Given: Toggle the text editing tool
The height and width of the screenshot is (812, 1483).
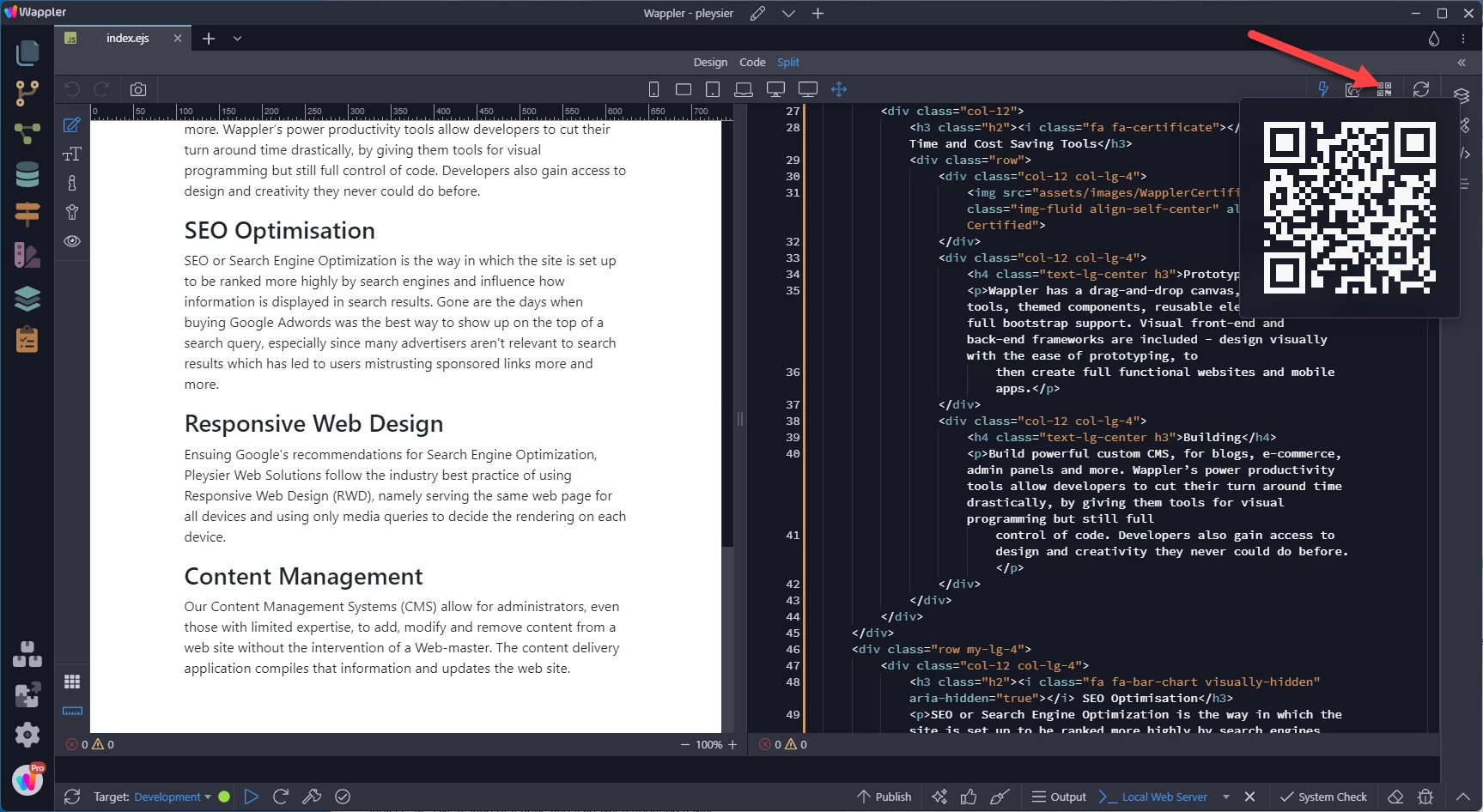Looking at the screenshot, I should (x=72, y=155).
